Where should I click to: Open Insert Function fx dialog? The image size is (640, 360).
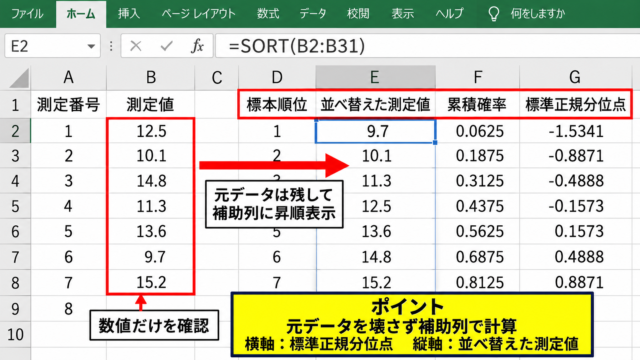197,46
